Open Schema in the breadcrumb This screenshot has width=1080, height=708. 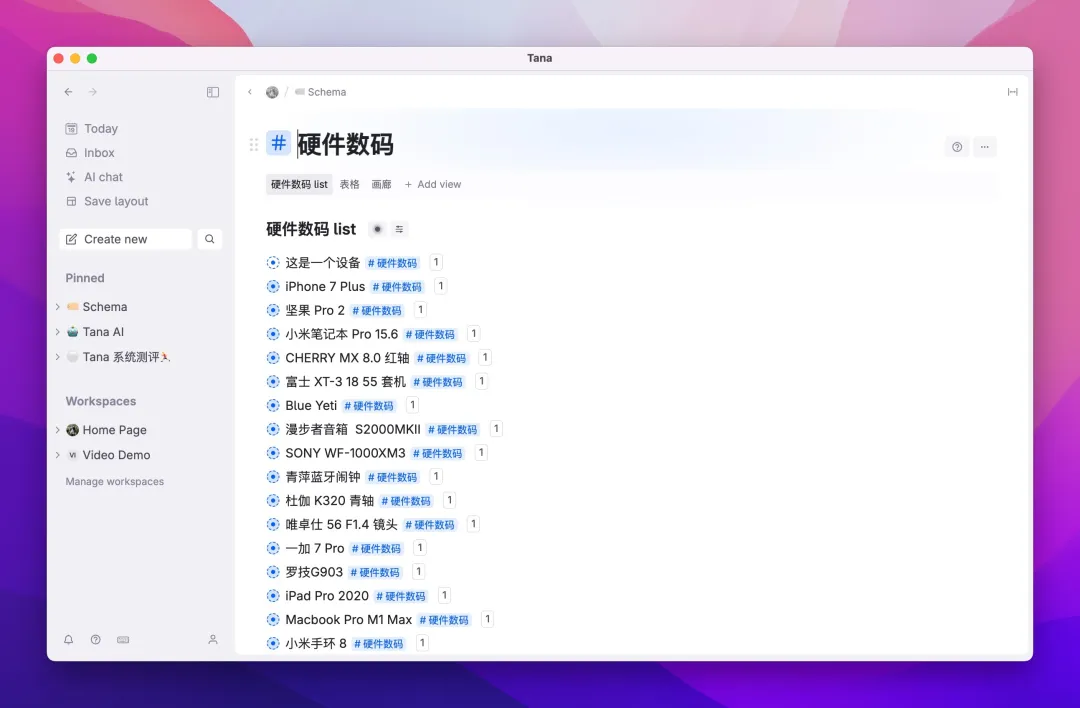[x=320, y=92]
